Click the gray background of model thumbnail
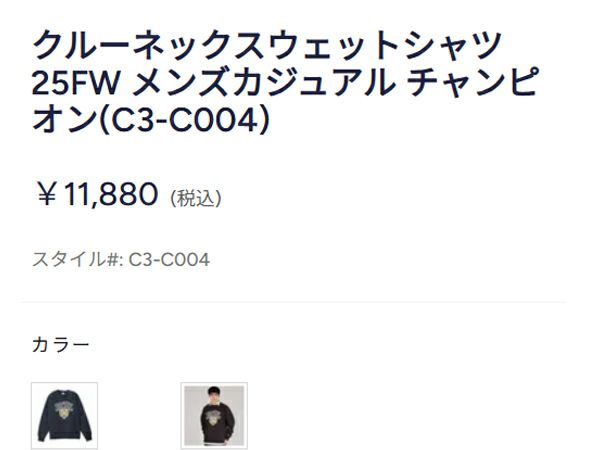 [194, 402]
